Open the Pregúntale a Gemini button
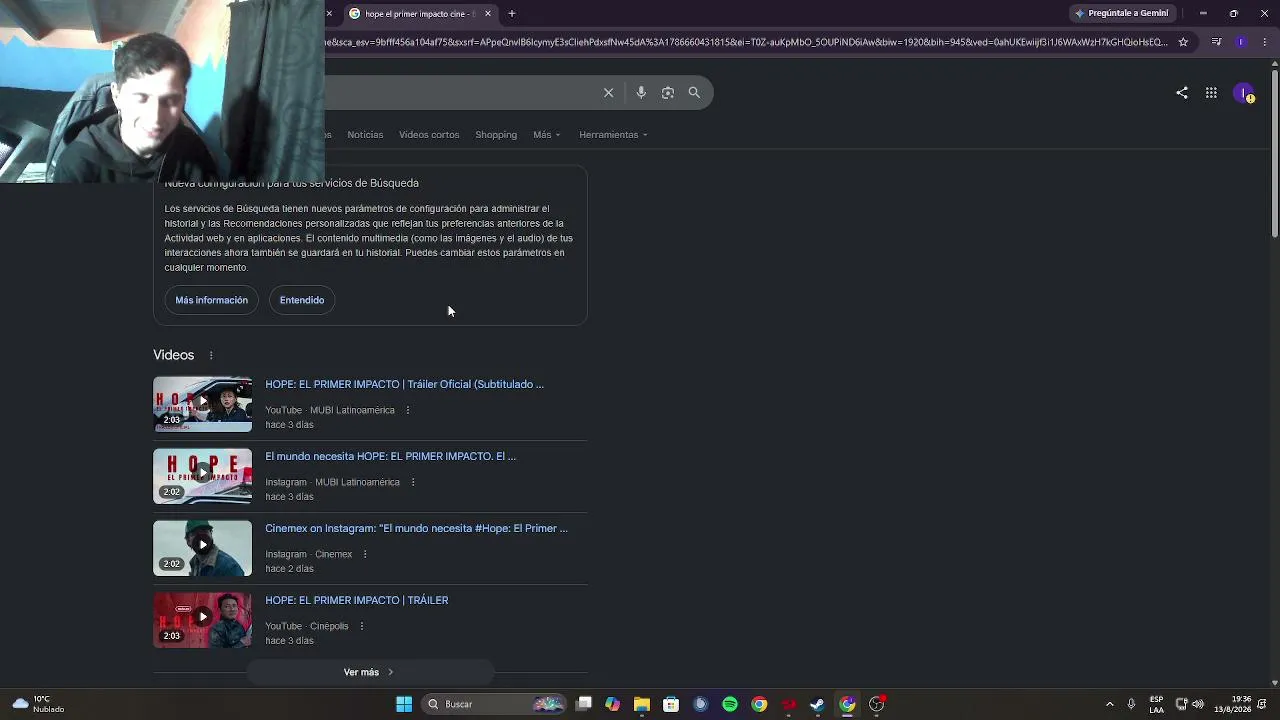This screenshot has height=720, width=1280. [1121, 13]
